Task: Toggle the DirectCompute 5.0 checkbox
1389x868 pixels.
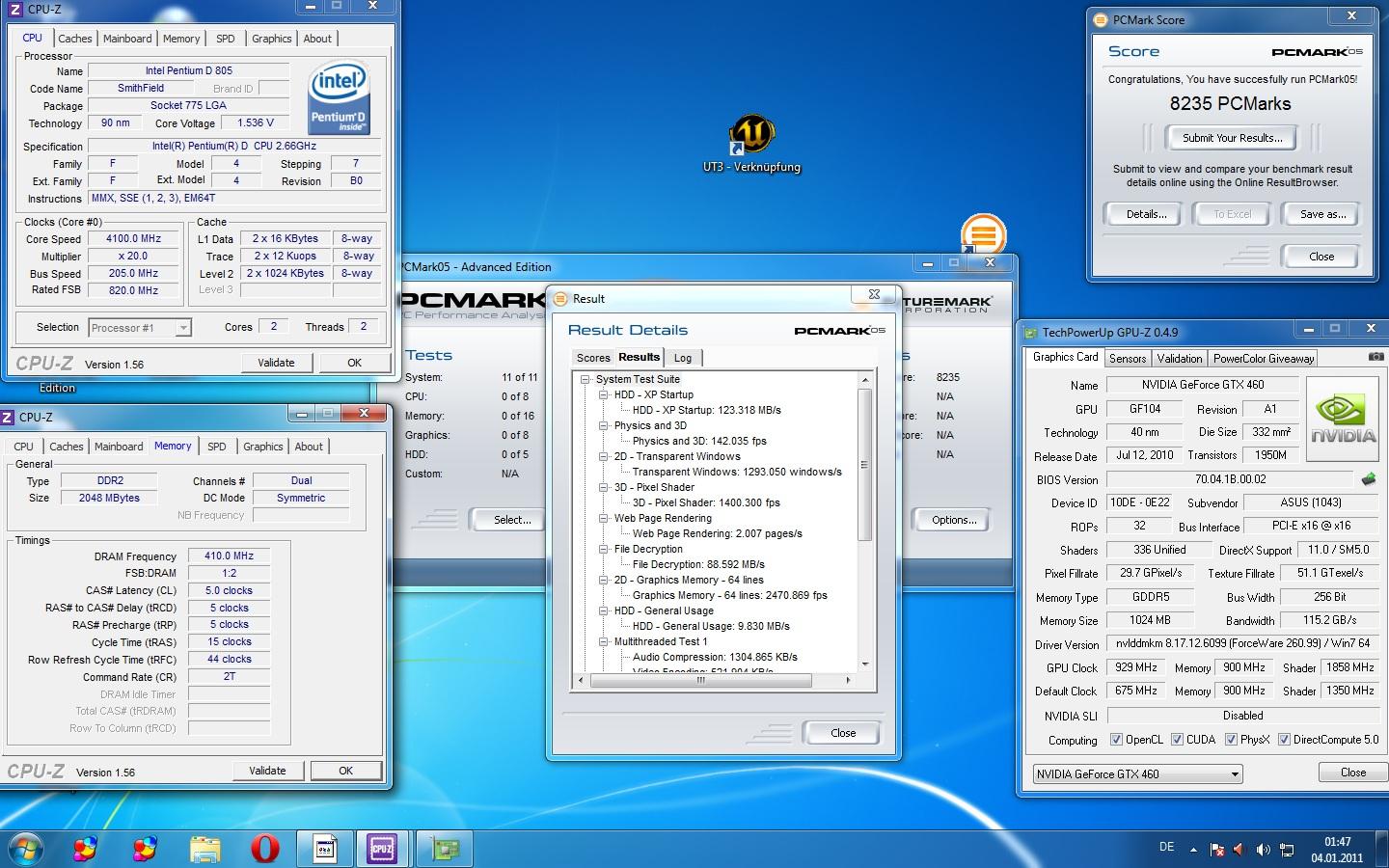Action: coord(1284,740)
